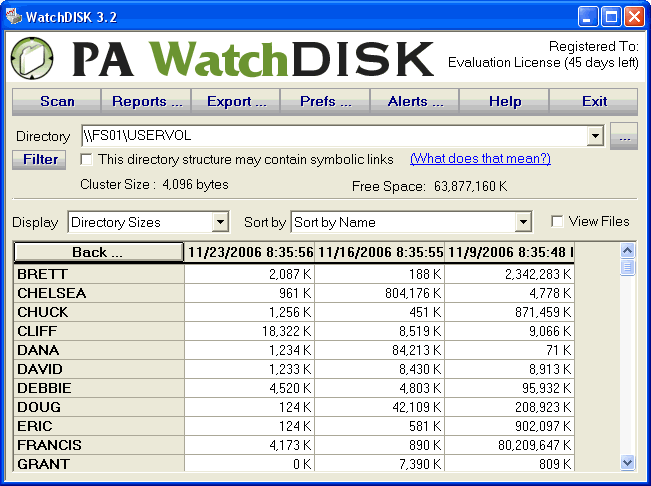This screenshot has width=651, height=486.
Task: Open the Display Directory Sizes dropdown
Action: pyautogui.click(x=220, y=222)
